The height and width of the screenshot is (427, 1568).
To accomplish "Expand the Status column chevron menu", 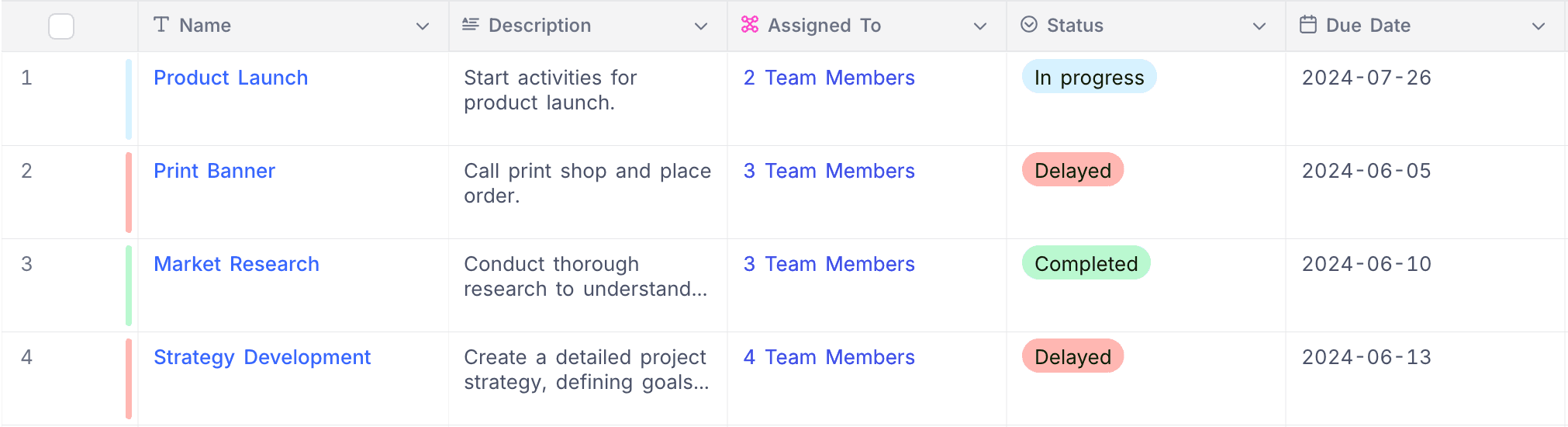I will point(1259,26).
